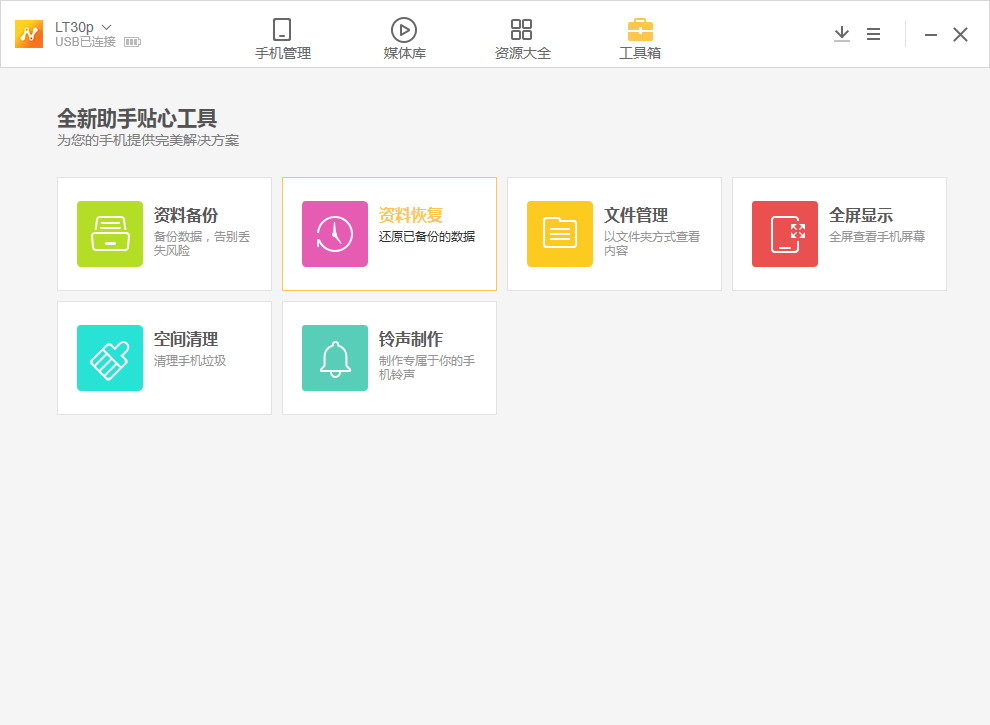The width and height of the screenshot is (990, 725).
Task: Open the 空间清理 title link
Action: tap(186, 339)
